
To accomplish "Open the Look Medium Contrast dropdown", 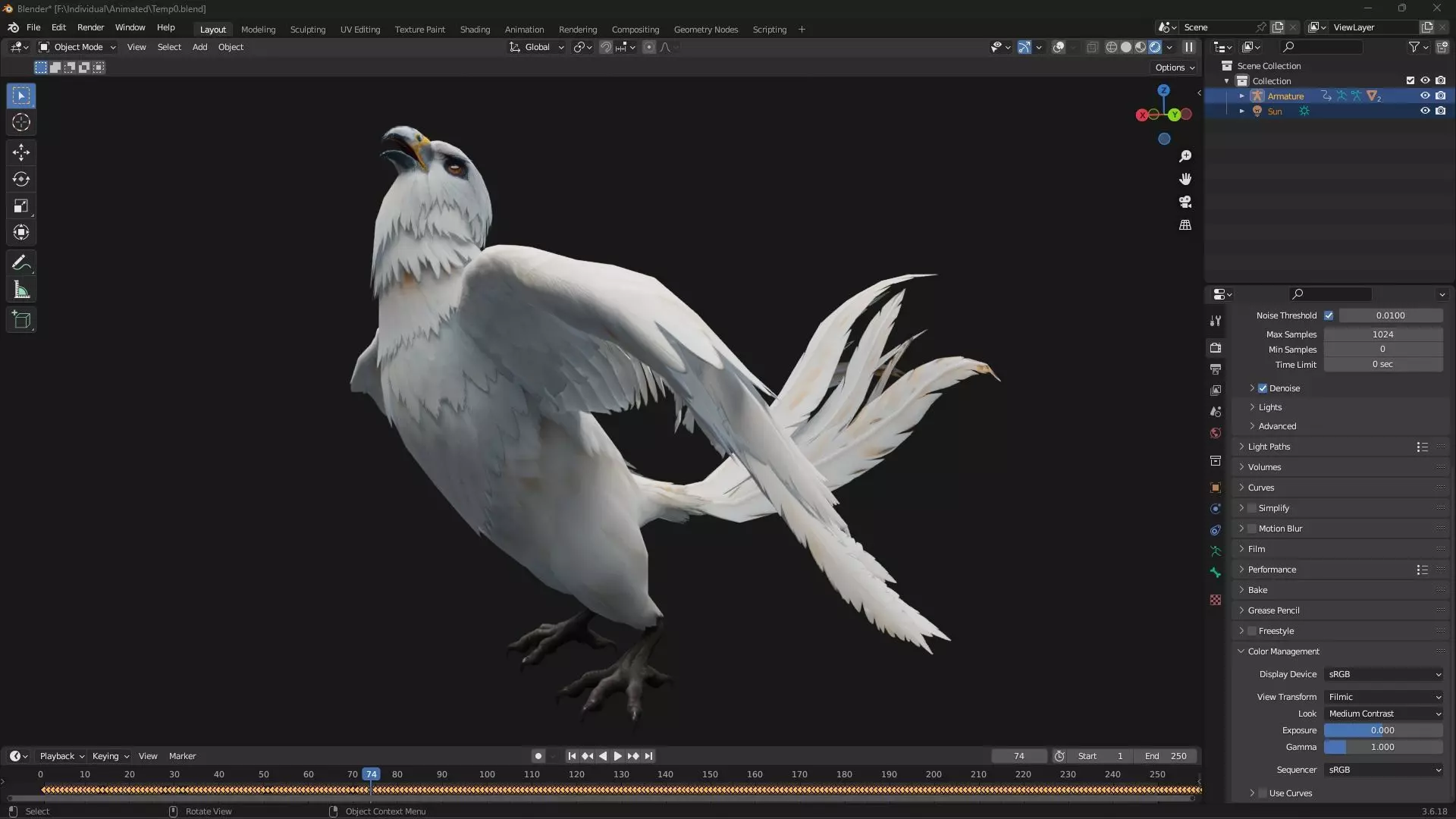I will tap(1384, 714).
